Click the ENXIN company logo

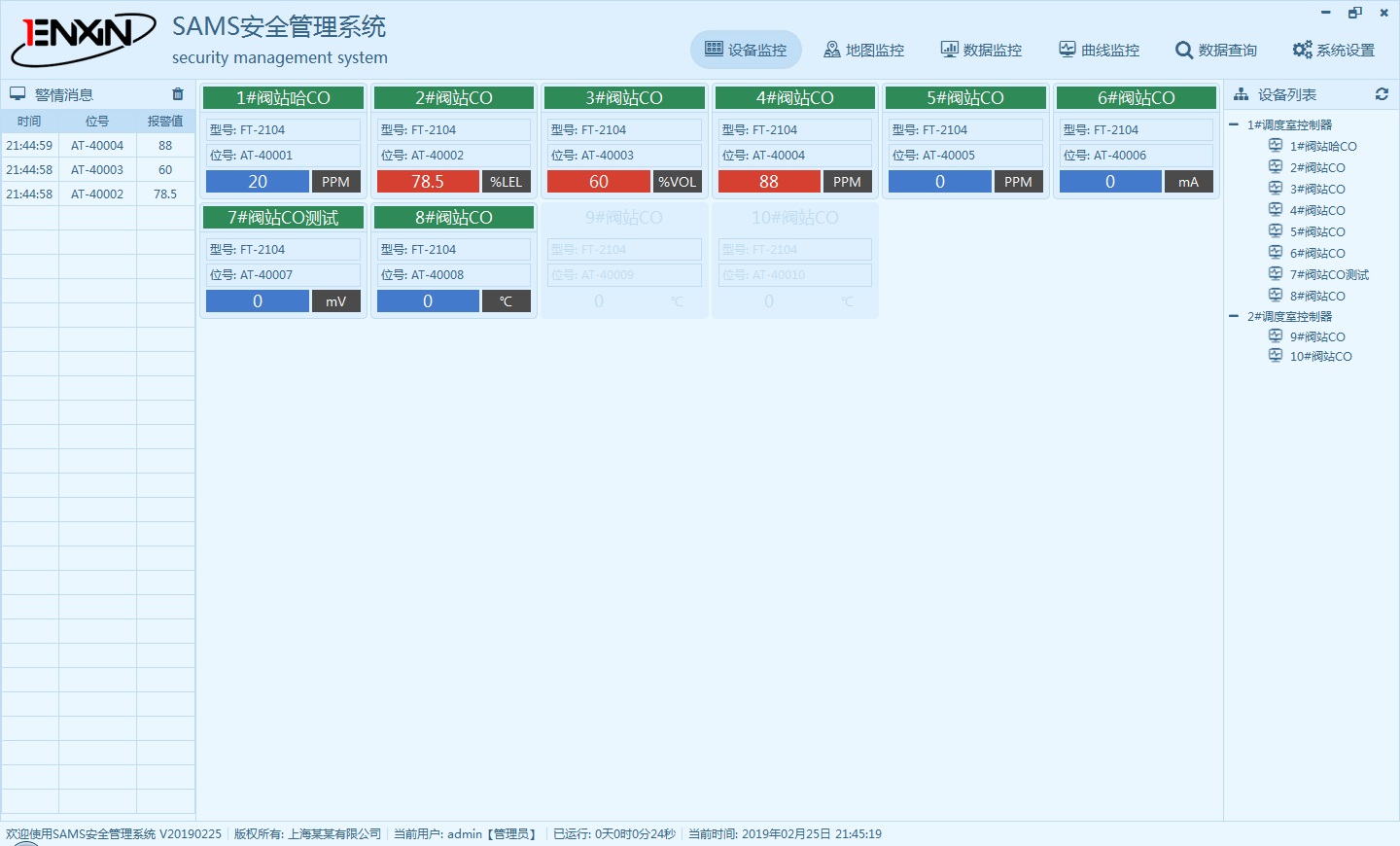point(83,38)
